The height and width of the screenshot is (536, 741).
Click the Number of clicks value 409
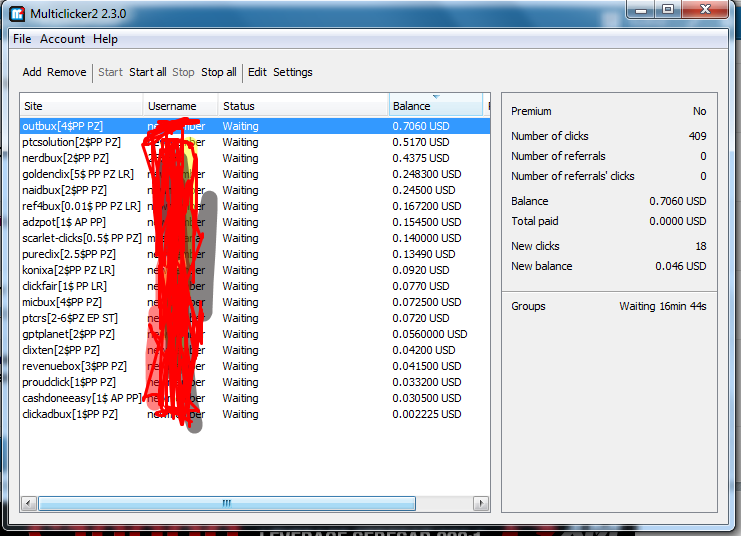click(698, 136)
